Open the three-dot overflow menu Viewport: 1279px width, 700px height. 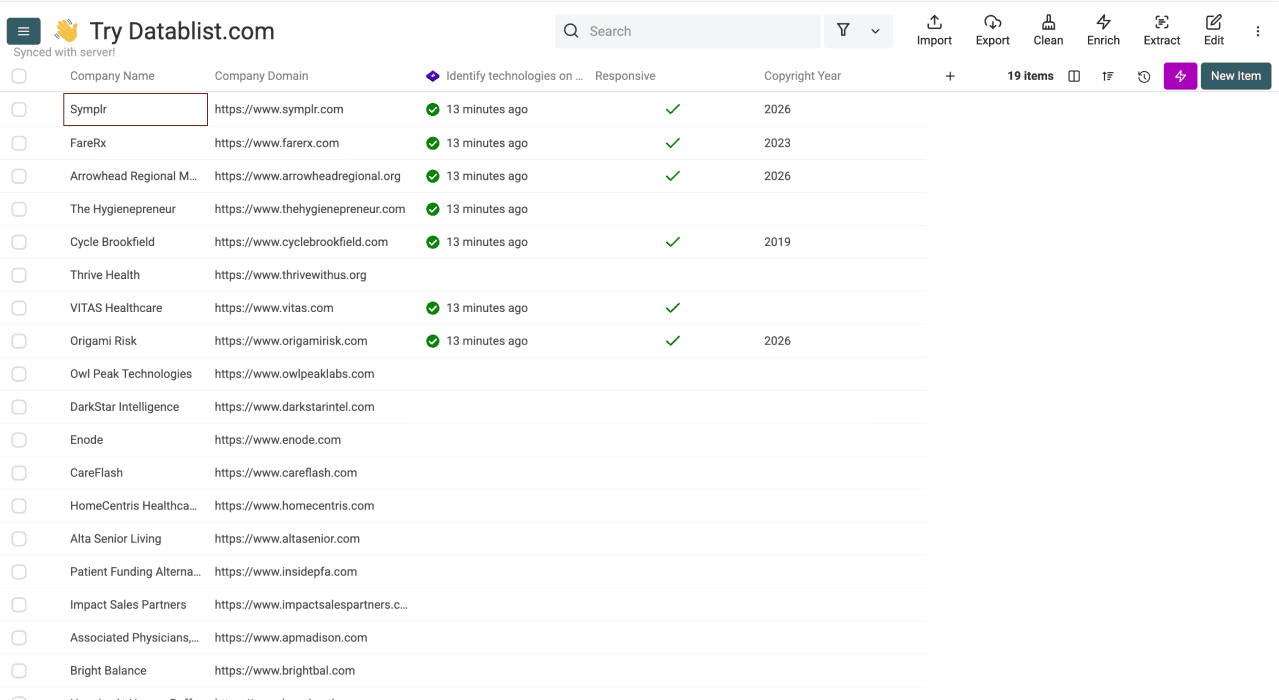point(1257,31)
